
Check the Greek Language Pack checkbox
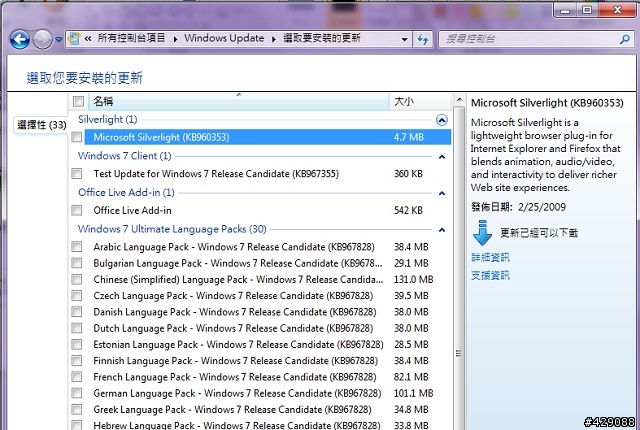pos(77,410)
